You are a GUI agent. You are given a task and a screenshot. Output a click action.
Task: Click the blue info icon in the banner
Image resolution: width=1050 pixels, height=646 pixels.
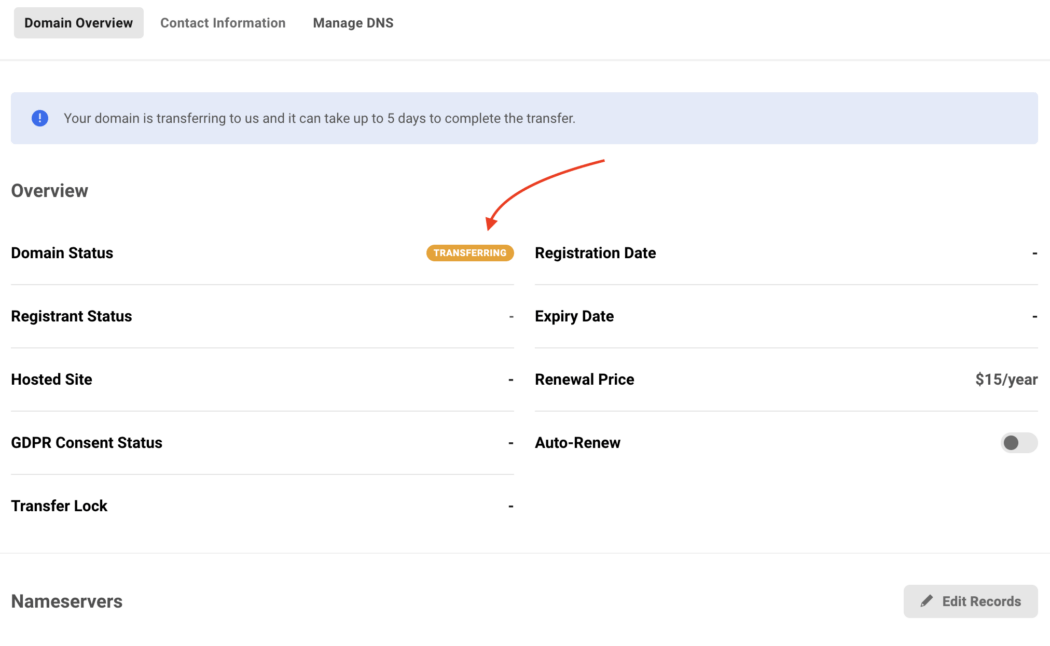[40, 118]
